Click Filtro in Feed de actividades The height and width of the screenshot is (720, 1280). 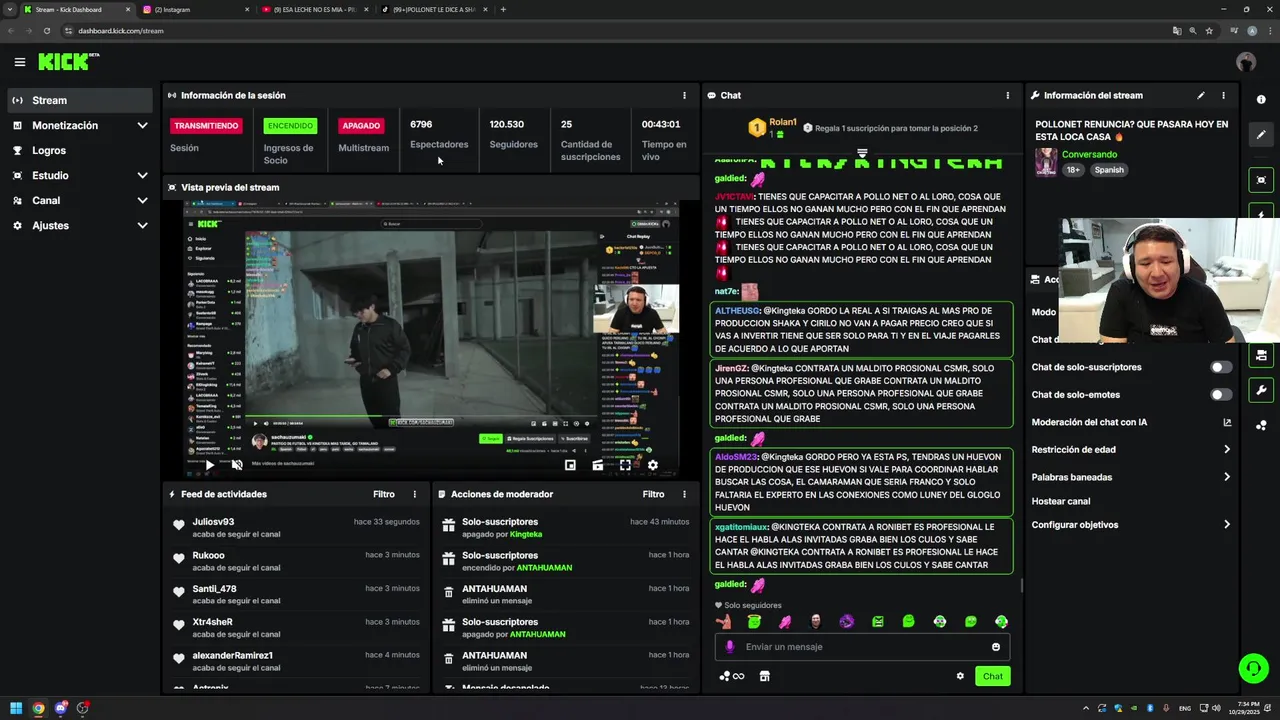384,494
